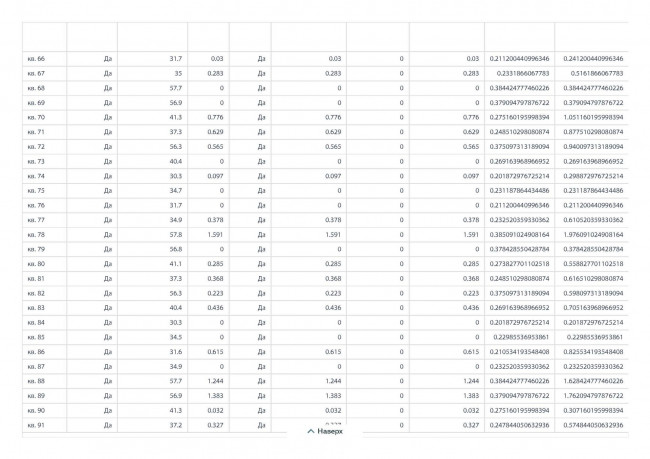The height and width of the screenshot is (459, 650).
Task: Select the value '0.210534193548408'
Action: tap(519, 352)
